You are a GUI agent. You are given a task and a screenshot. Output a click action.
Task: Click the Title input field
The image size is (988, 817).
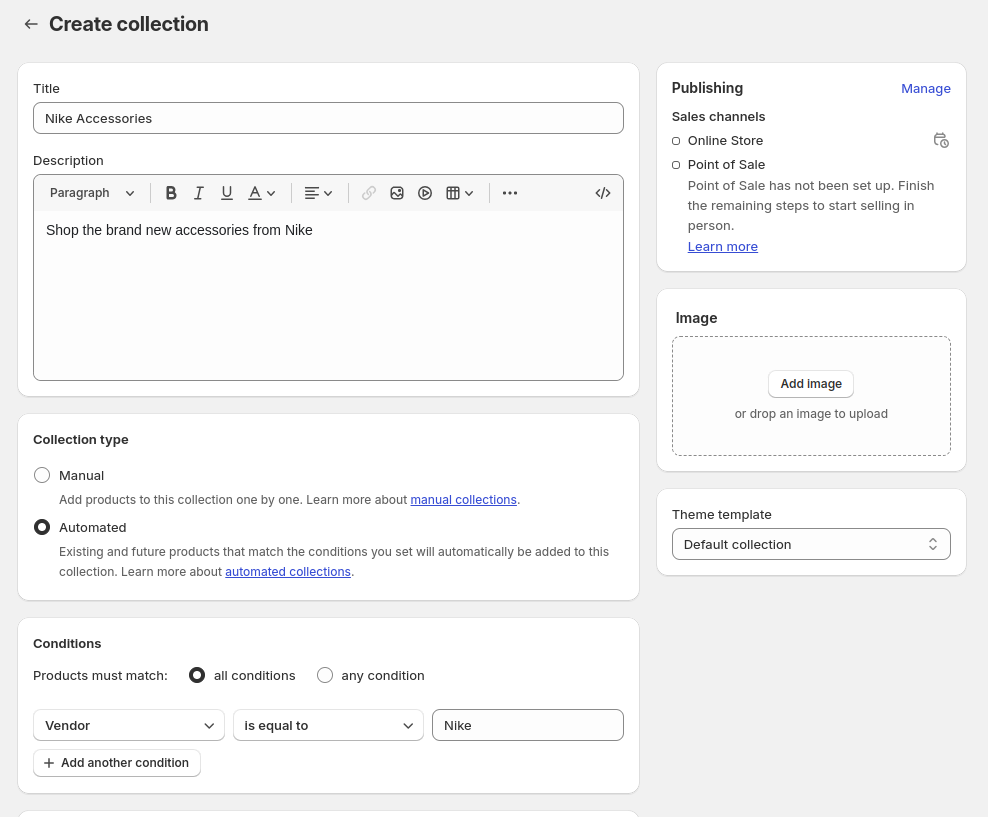tap(328, 118)
